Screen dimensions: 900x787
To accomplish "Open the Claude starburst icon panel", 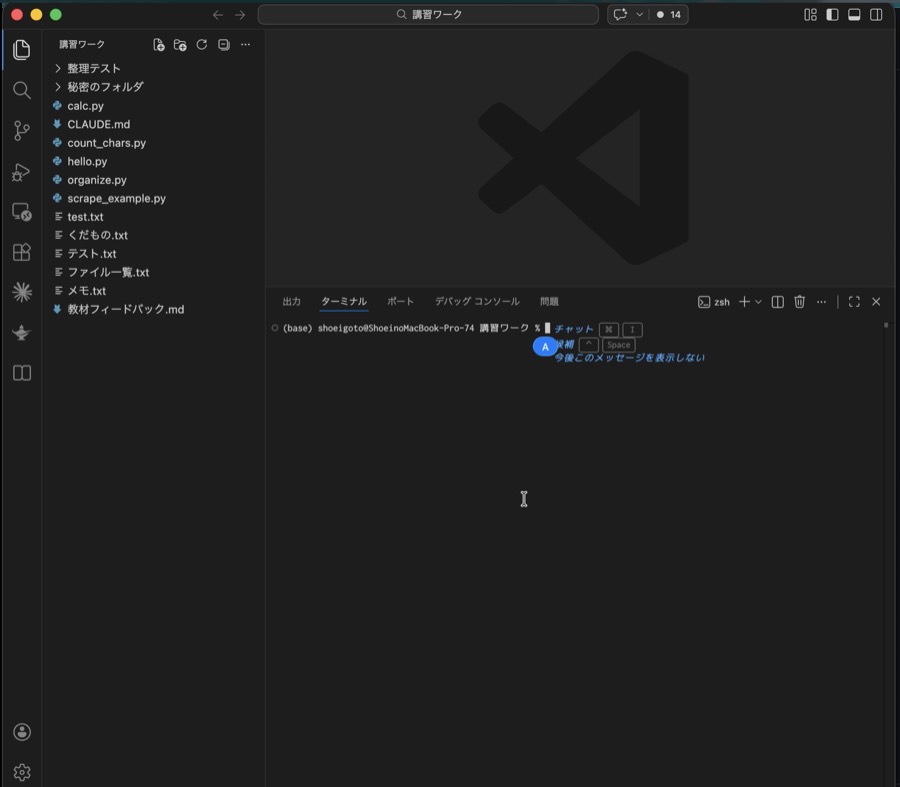I will (21, 292).
